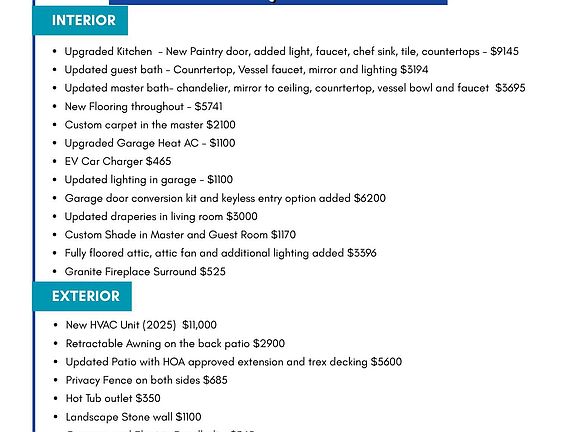Select the EV Car Charger $465 item
The width and height of the screenshot is (576, 432).
tap(118, 161)
